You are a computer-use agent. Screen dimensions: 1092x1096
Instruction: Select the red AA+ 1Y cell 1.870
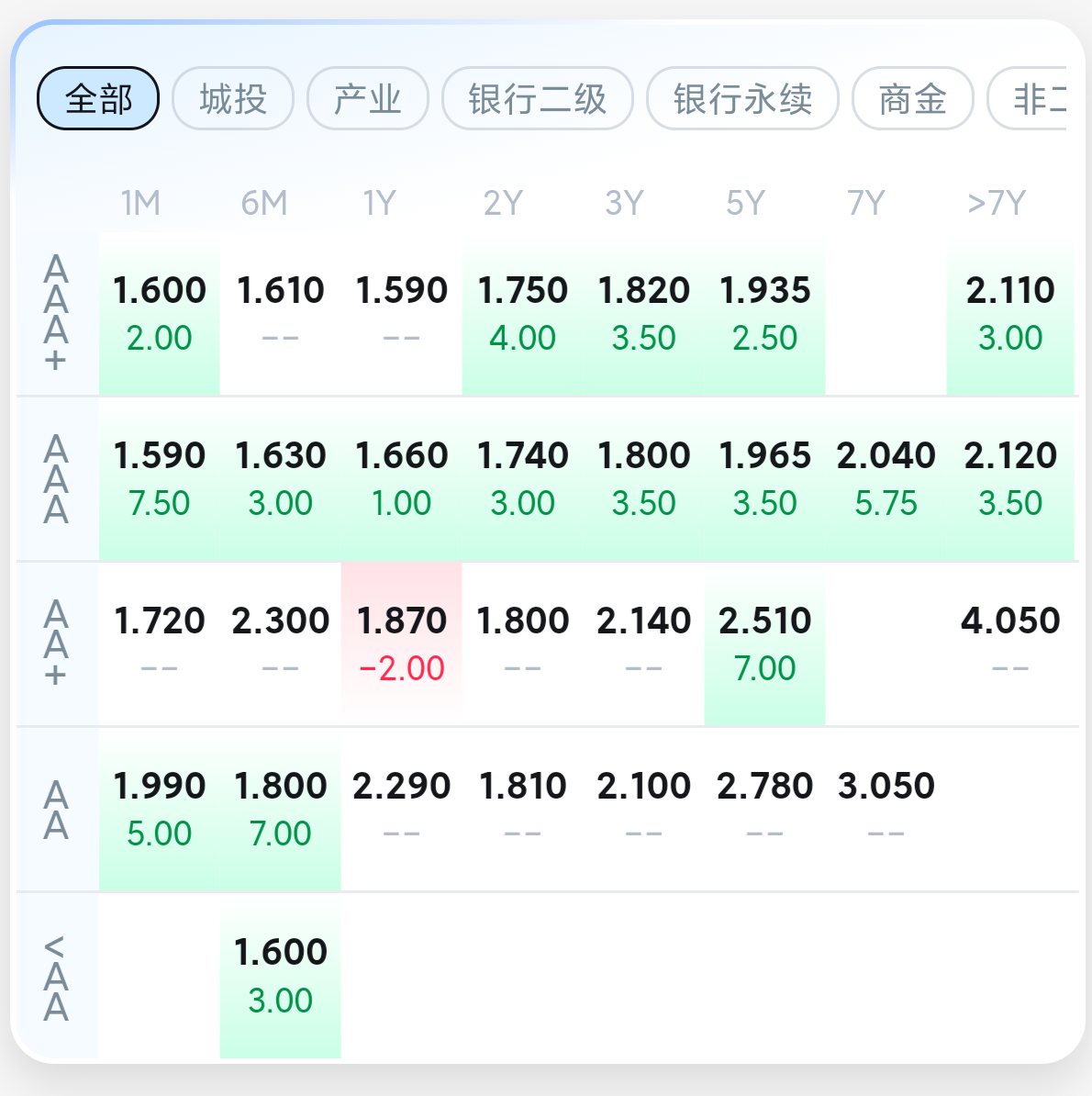402,643
